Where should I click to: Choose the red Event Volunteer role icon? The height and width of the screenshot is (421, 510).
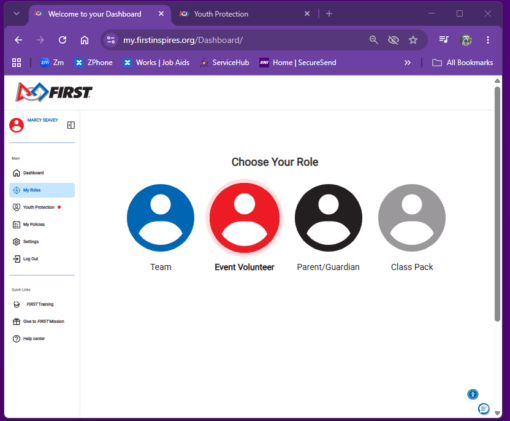tap(245, 218)
